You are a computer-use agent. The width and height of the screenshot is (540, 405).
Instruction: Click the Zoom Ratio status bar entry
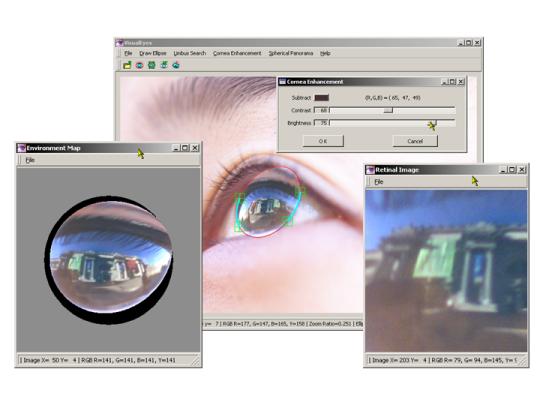[330, 324]
